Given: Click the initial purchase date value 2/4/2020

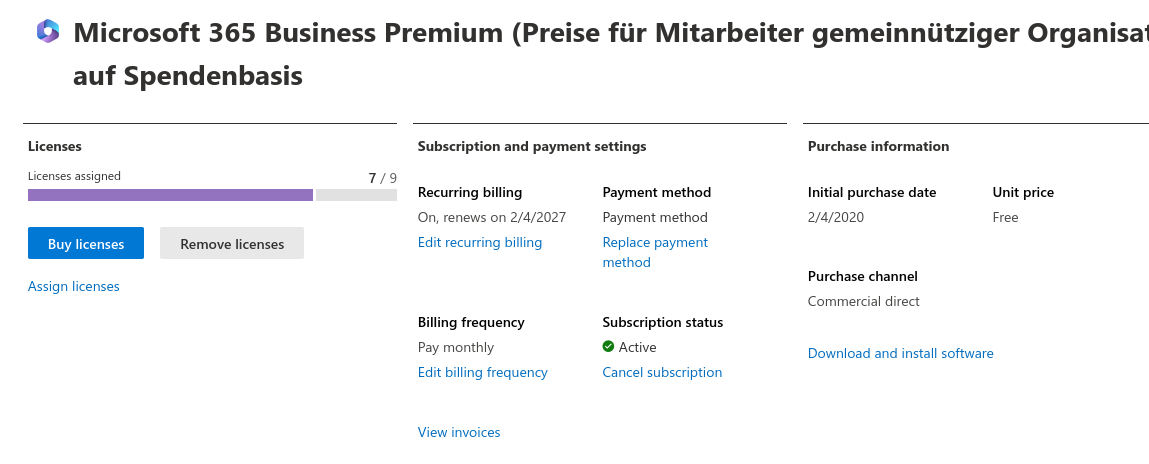Looking at the screenshot, I should (x=836, y=218).
